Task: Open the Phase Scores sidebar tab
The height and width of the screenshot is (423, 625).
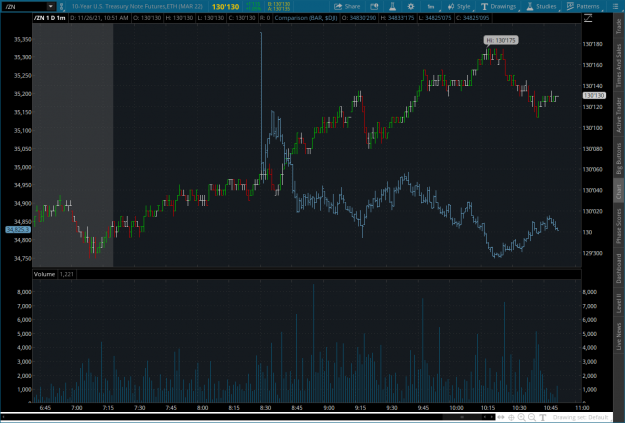Action: [x=619, y=226]
